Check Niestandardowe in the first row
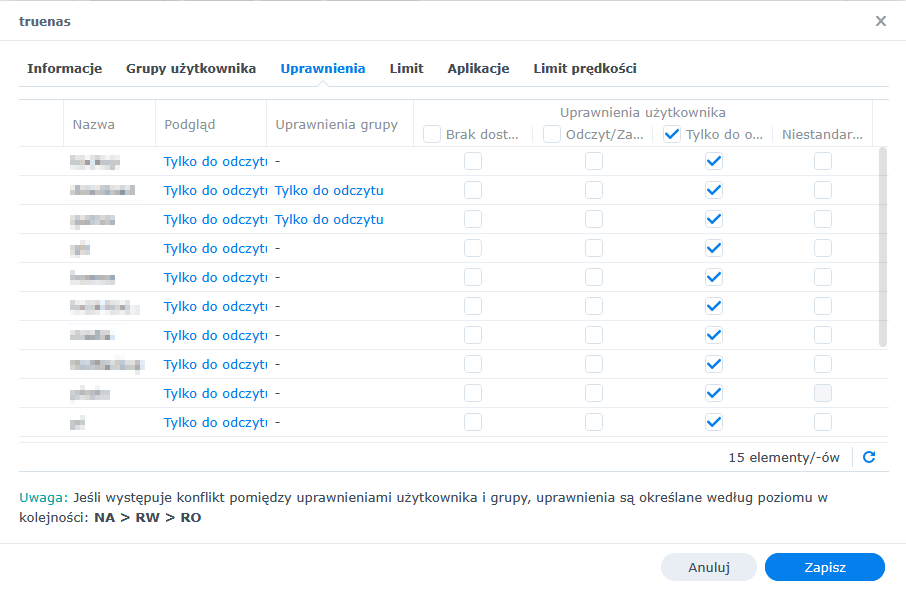The image size is (906, 590). point(822,161)
